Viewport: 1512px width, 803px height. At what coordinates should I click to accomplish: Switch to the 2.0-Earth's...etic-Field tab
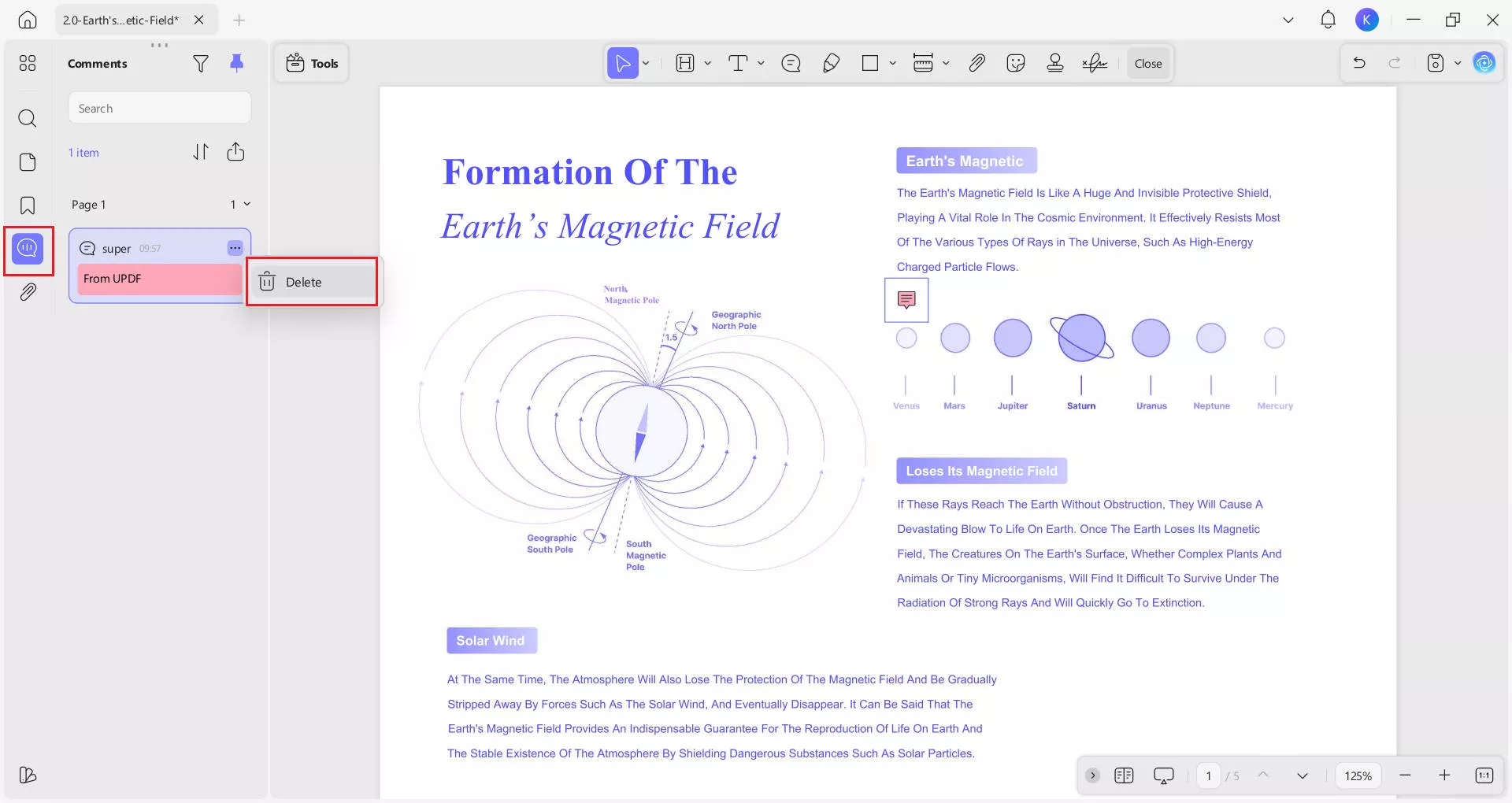120,20
